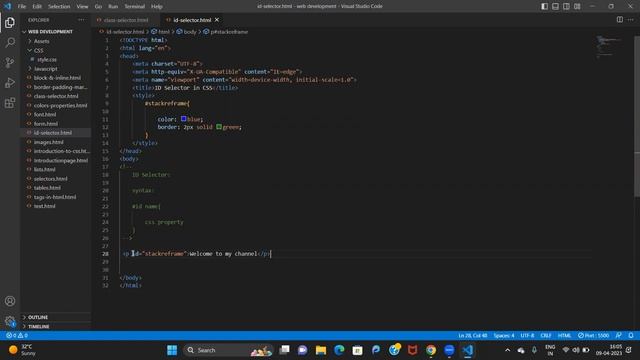Open the Manage gear icon

10,321
